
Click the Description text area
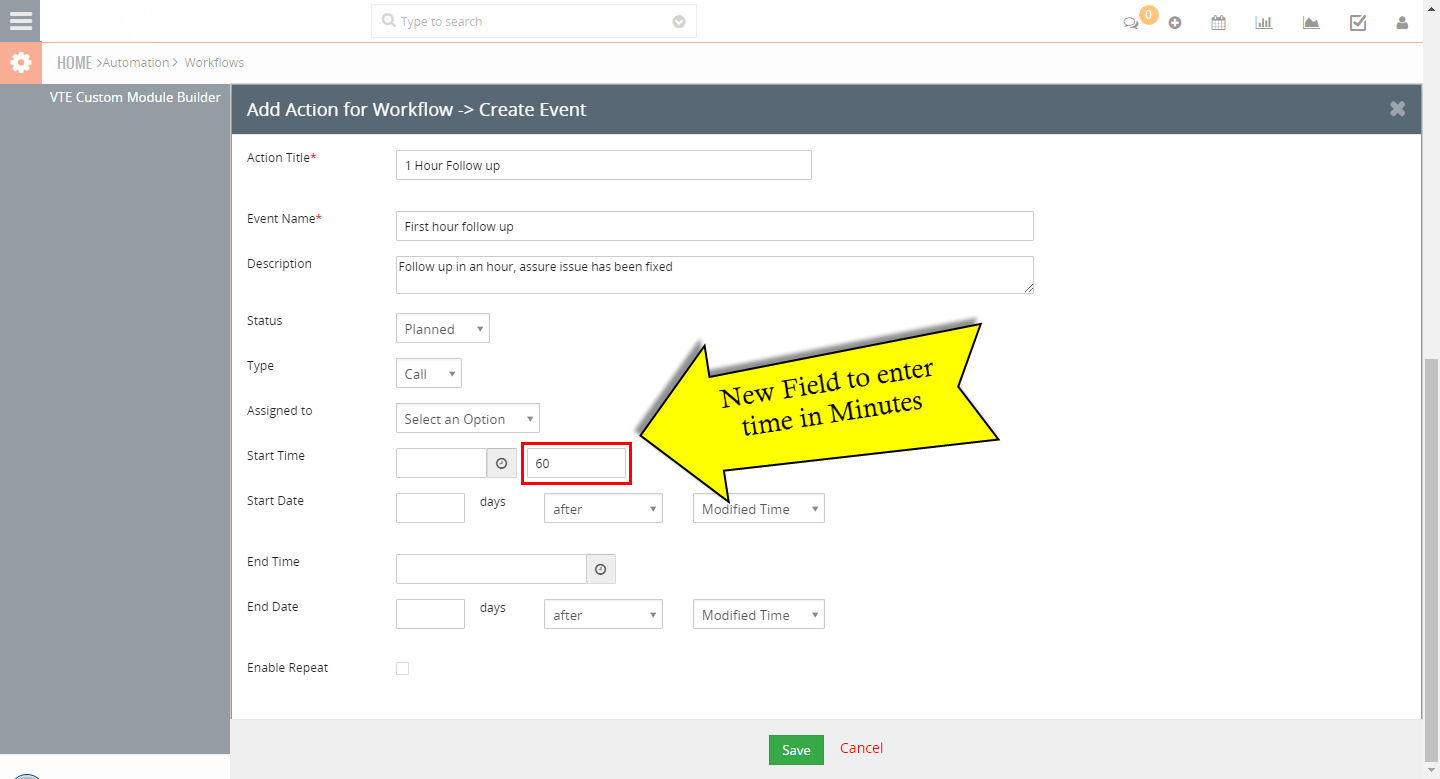715,275
